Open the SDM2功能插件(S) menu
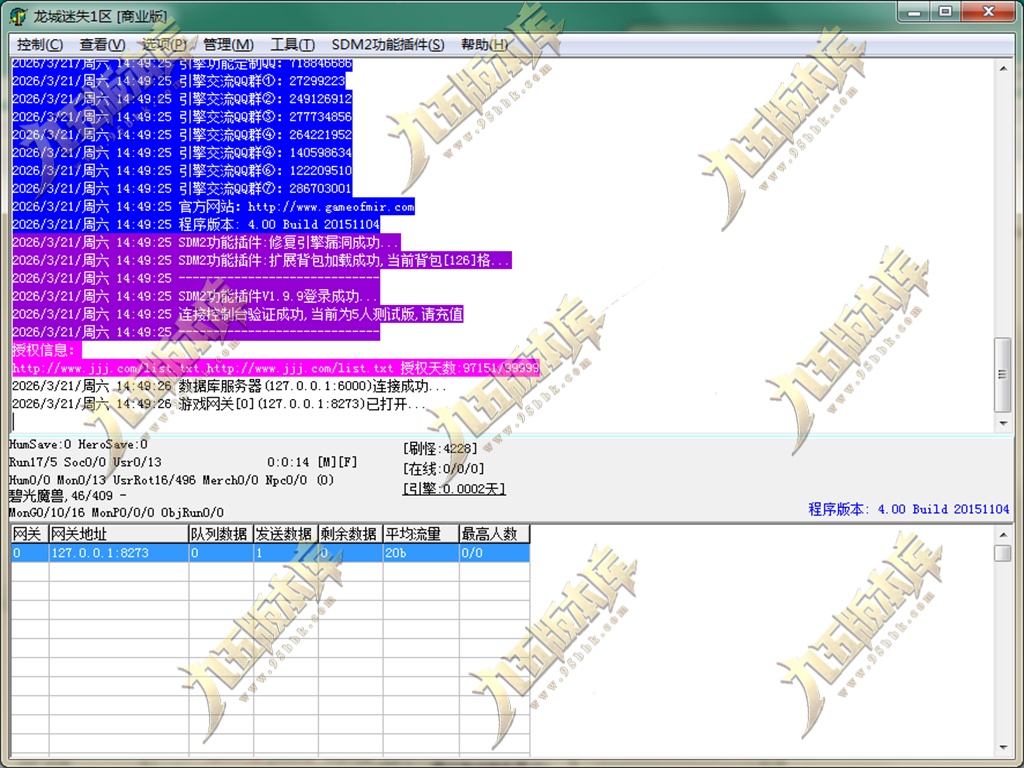This screenshot has height=768, width=1024. click(x=388, y=44)
